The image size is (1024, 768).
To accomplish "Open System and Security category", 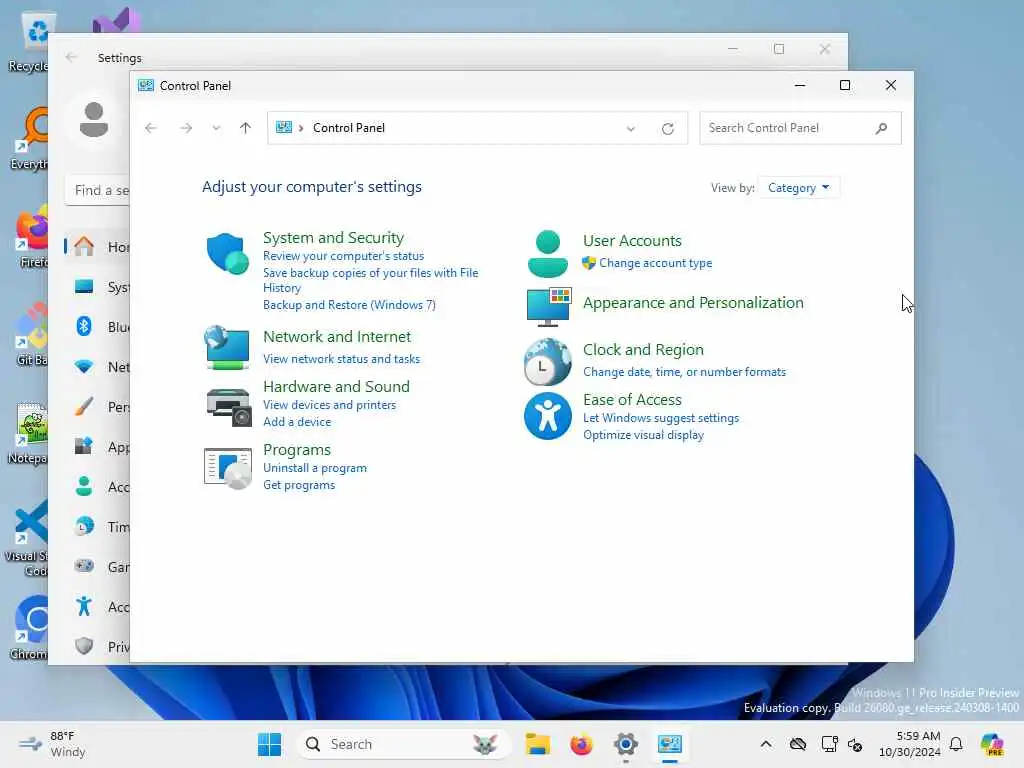I will (333, 238).
